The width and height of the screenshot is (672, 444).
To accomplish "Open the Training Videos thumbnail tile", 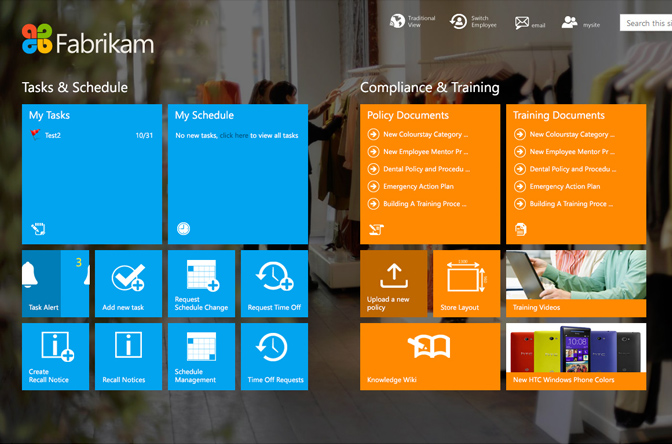I will tap(575, 283).
